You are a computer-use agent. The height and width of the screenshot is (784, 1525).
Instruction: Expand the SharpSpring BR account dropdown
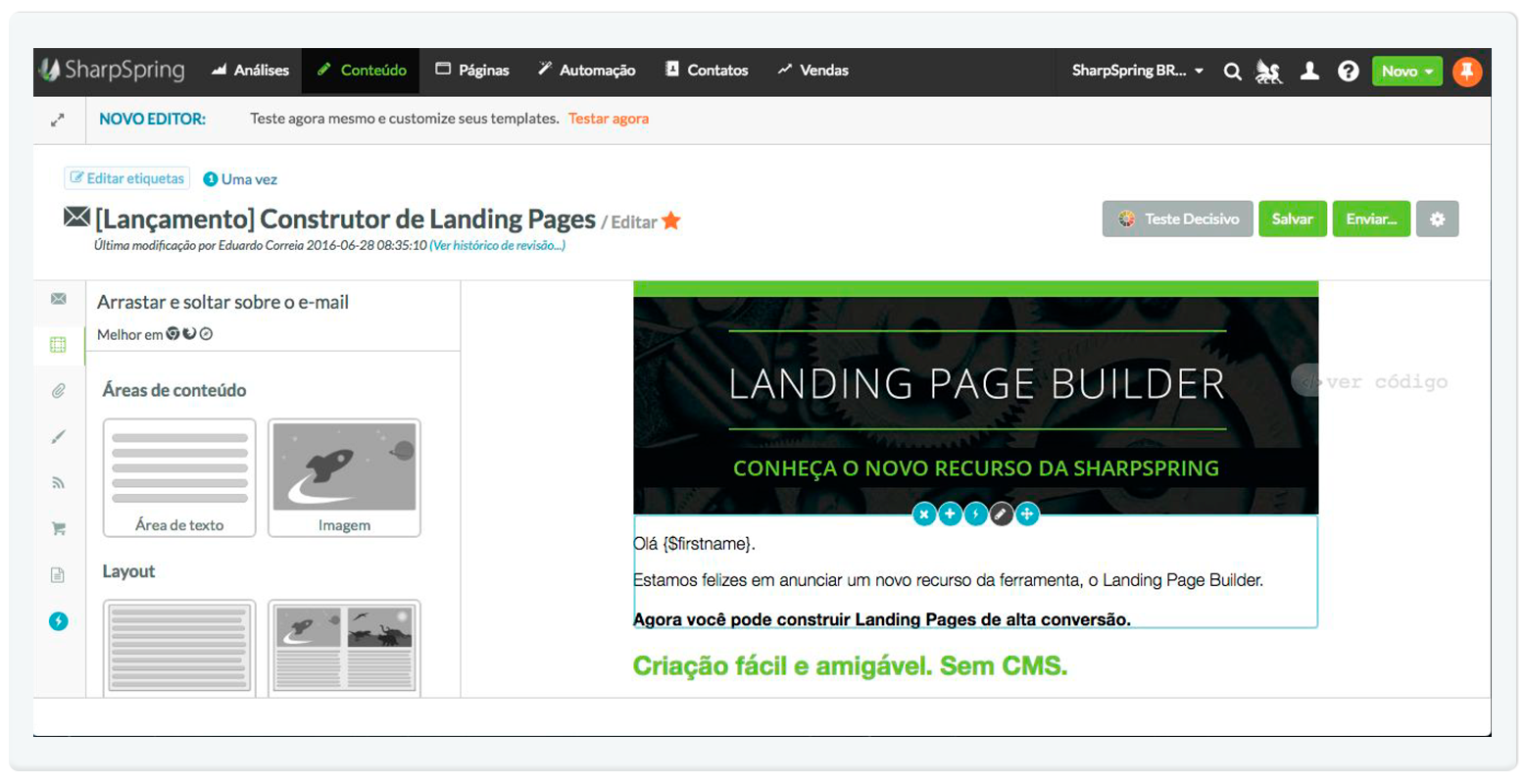tap(1138, 71)
